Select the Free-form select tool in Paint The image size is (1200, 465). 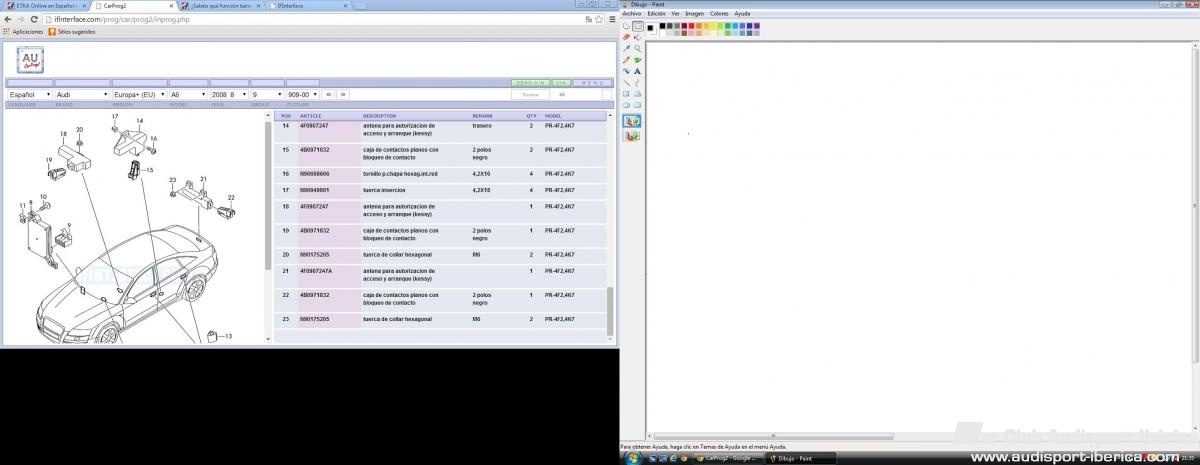click(x=626, y=26)
